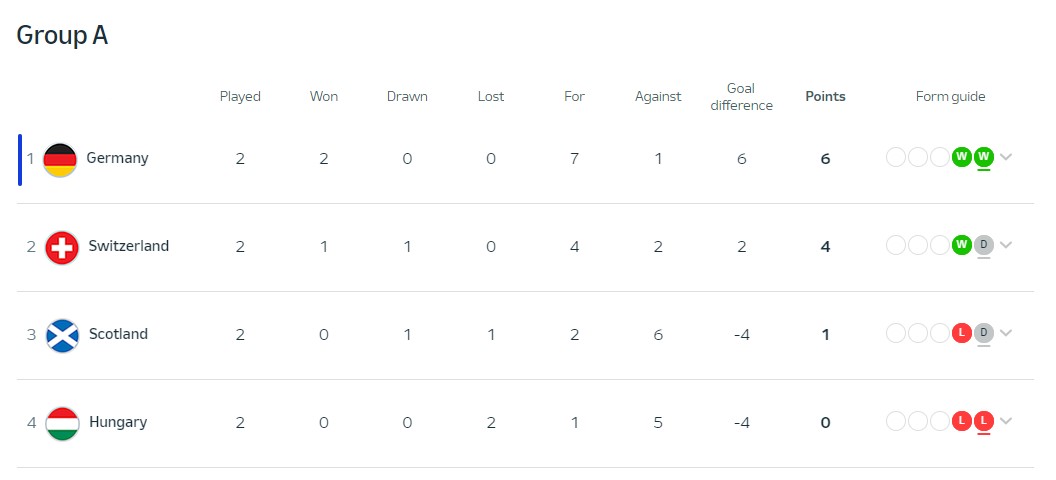This screenshot has width=1056, height=480.
Task: Select Scotland's red L form badge
Action: point(962,333)
